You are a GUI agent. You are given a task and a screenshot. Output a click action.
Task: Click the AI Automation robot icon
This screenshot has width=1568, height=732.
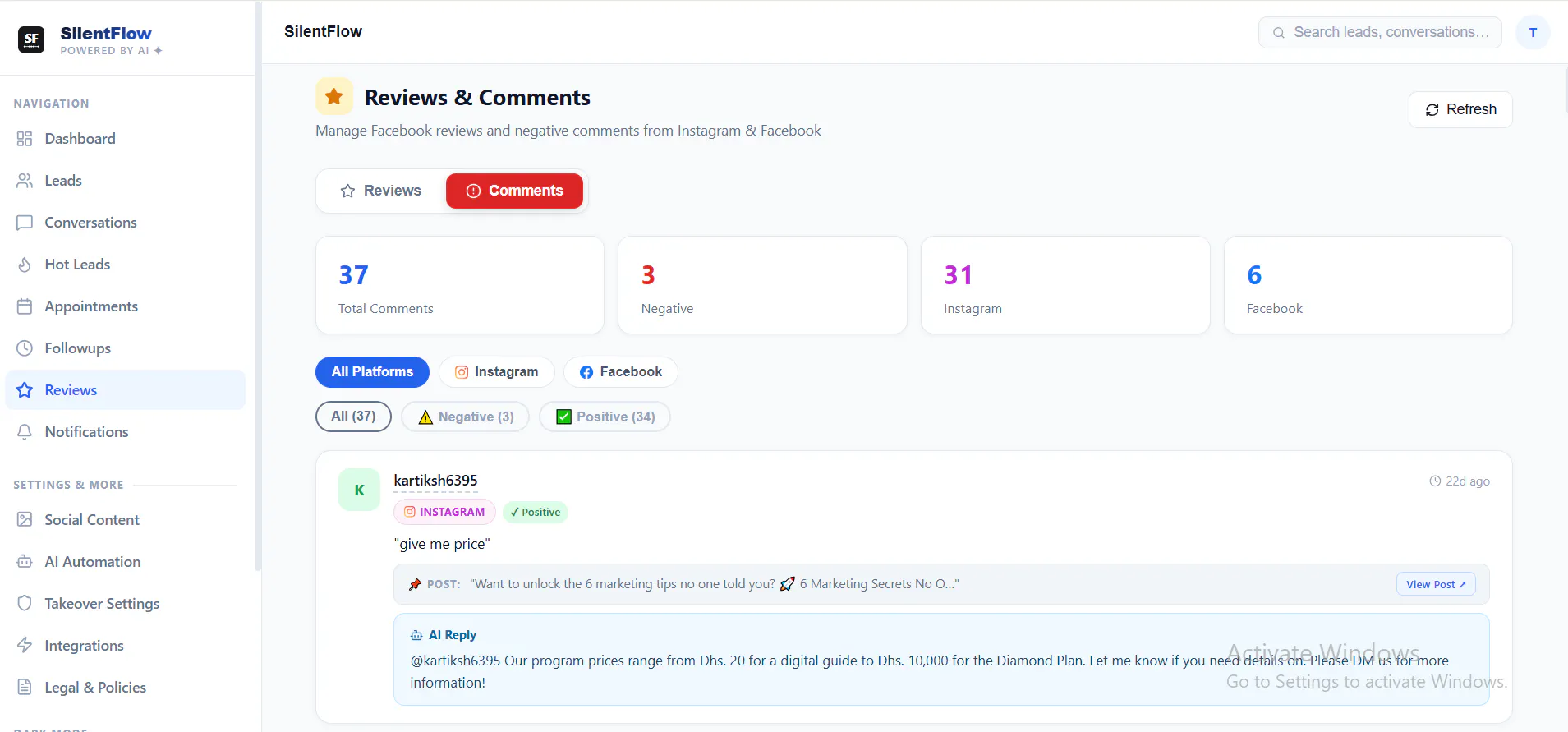25,562
